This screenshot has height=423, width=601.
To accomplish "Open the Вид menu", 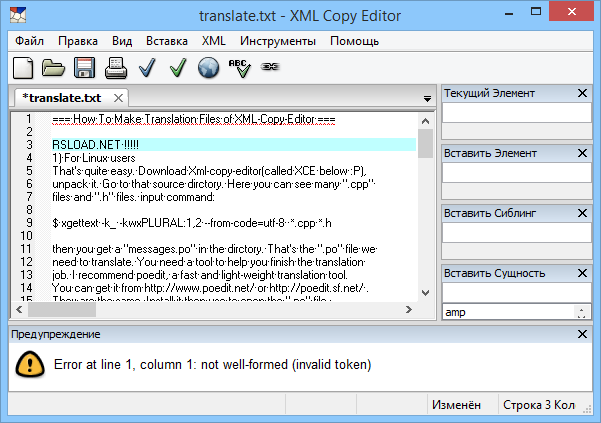I will tap(122, 41).
